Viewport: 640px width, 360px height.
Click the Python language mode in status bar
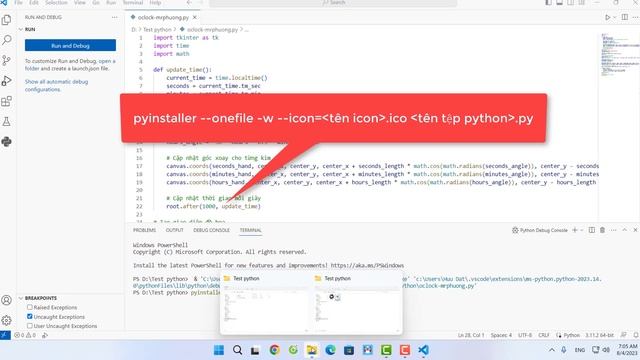pos(571,335)
